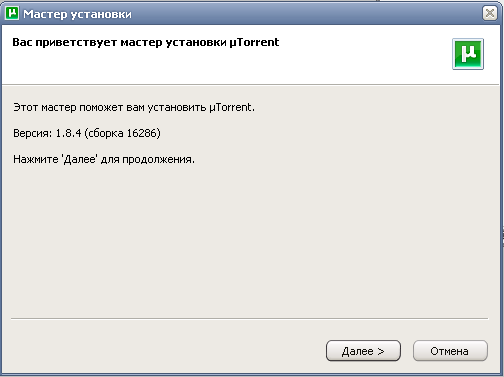Click the word µTorrent in the body sentence
The image size is (504, 377).
point(232,108)
